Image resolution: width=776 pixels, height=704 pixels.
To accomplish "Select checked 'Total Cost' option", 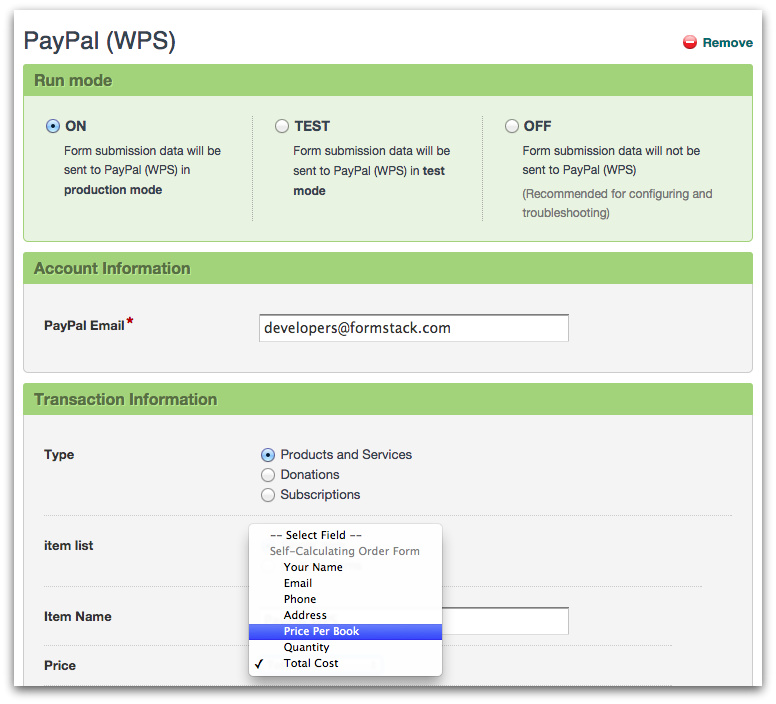I will 311,663.
